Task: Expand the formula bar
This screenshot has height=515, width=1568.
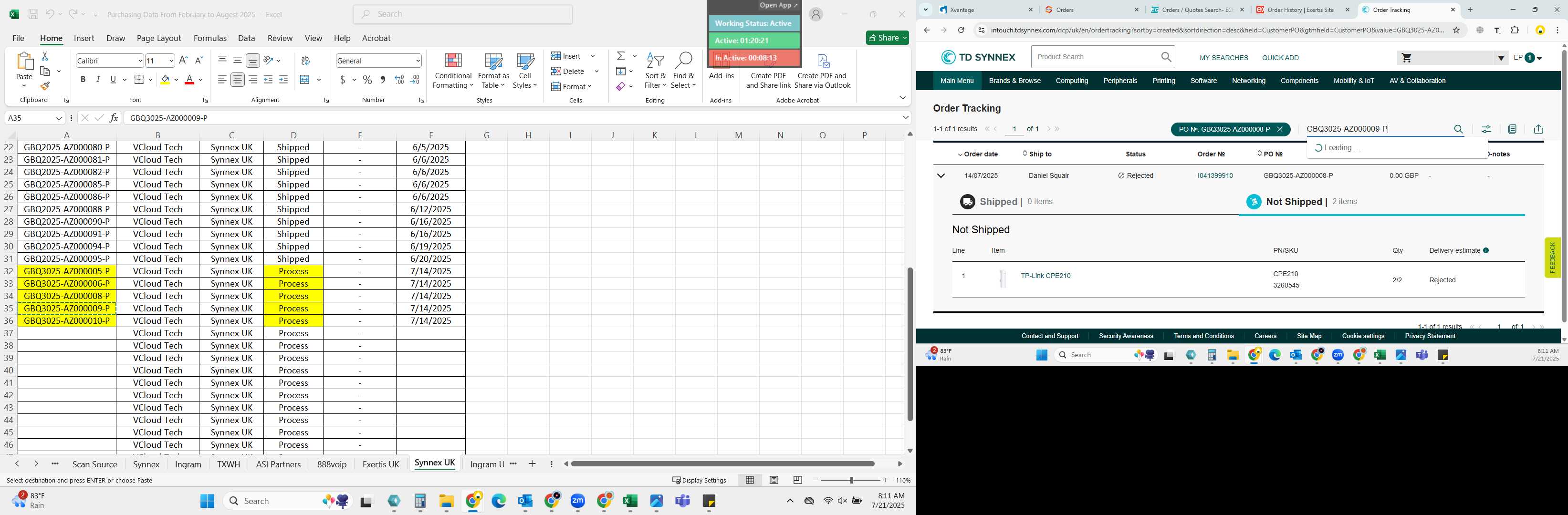Action: (x=905, y=117)
